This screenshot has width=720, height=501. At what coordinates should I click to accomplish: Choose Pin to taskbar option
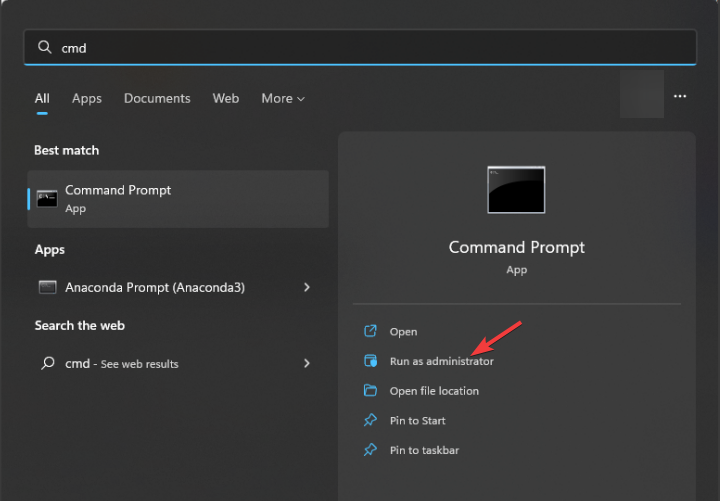(x=424, y=450)
